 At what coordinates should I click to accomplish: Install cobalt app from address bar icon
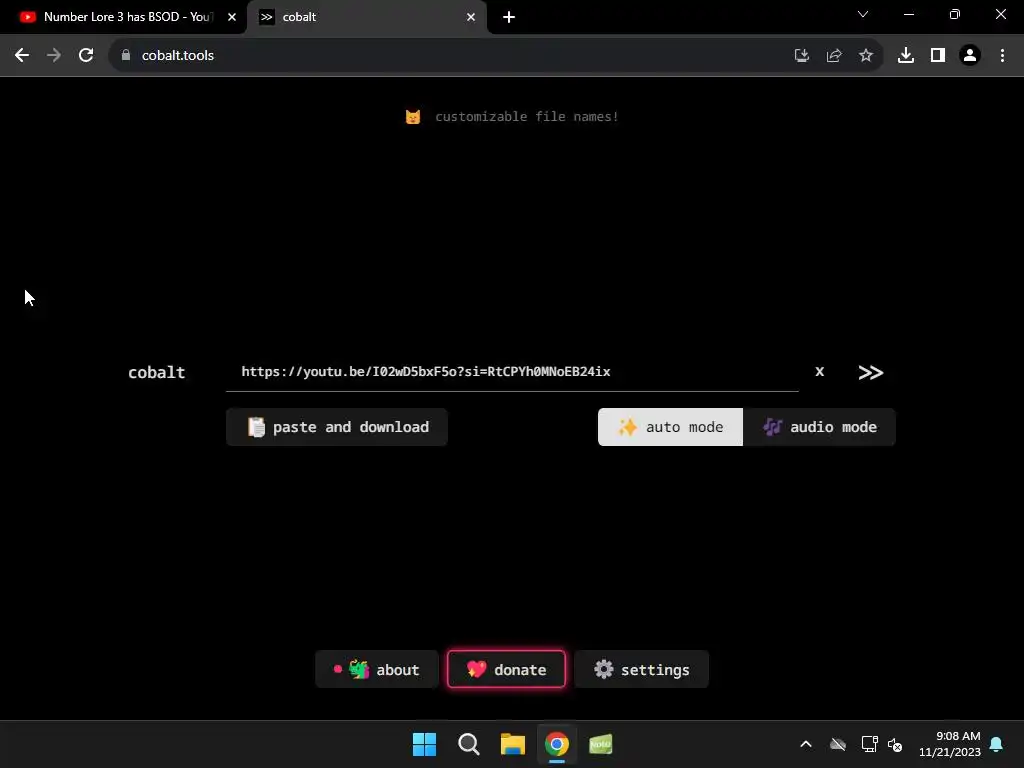[801, 56]
